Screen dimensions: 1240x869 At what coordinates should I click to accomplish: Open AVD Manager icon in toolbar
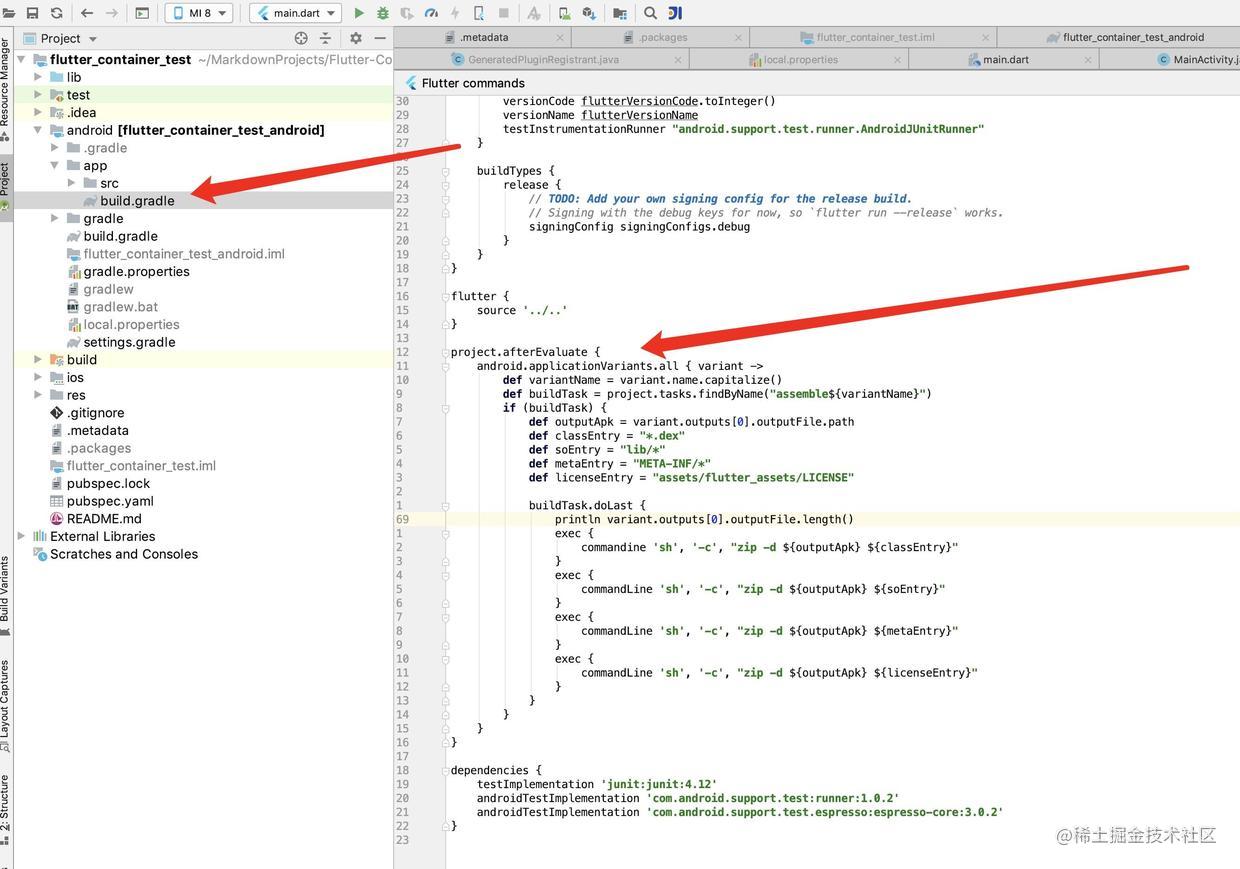(x=564, y=13)
